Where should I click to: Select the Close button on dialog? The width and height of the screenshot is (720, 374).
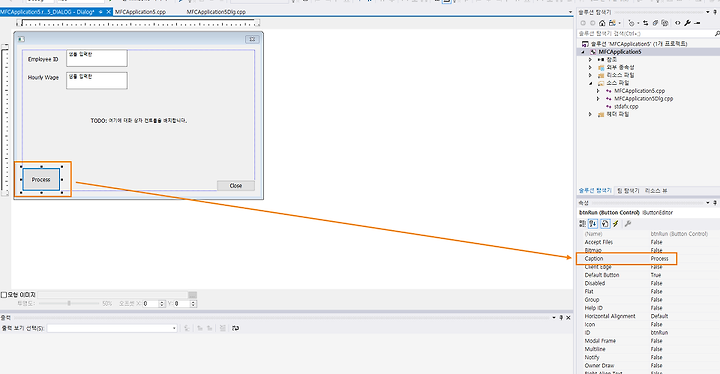click(x=236, y=186)
